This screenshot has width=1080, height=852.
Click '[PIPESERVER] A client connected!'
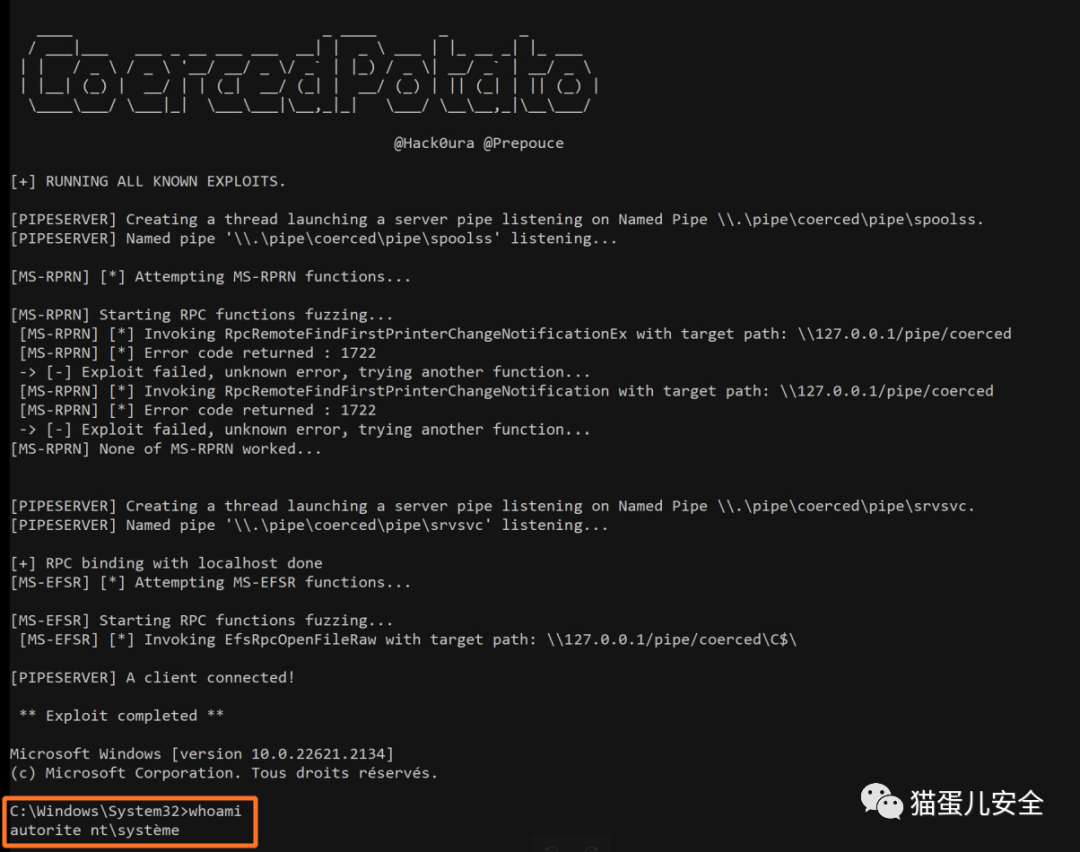click(152, 678)
